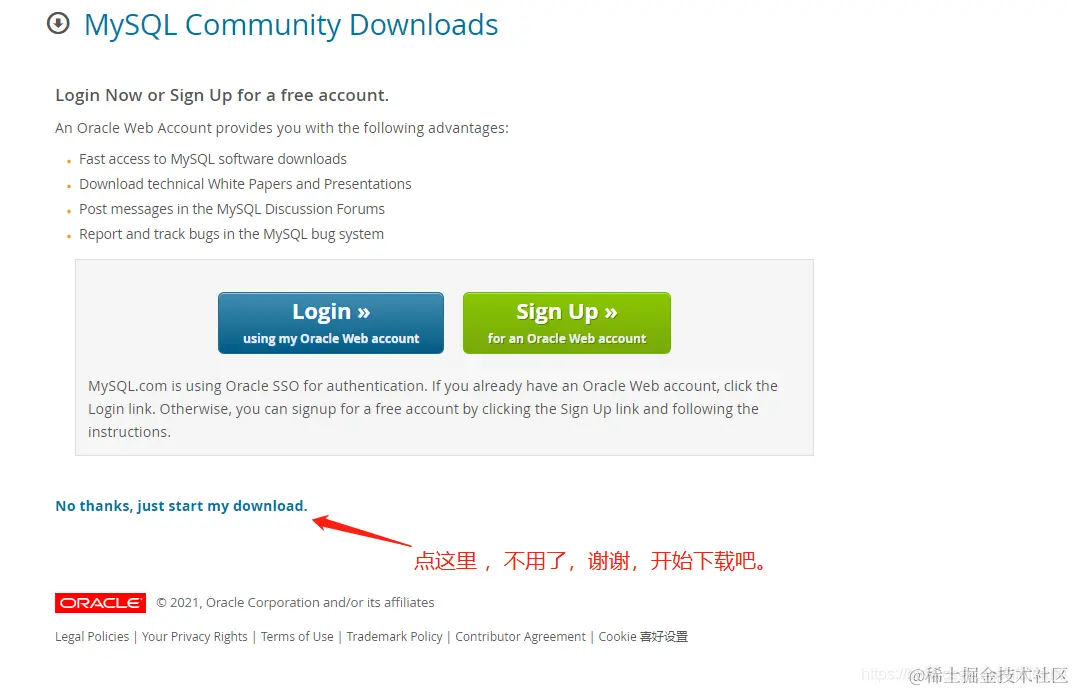Click the green Sign Up button
This screenshot has width=1075, height=692.
(x=566, y=323)
